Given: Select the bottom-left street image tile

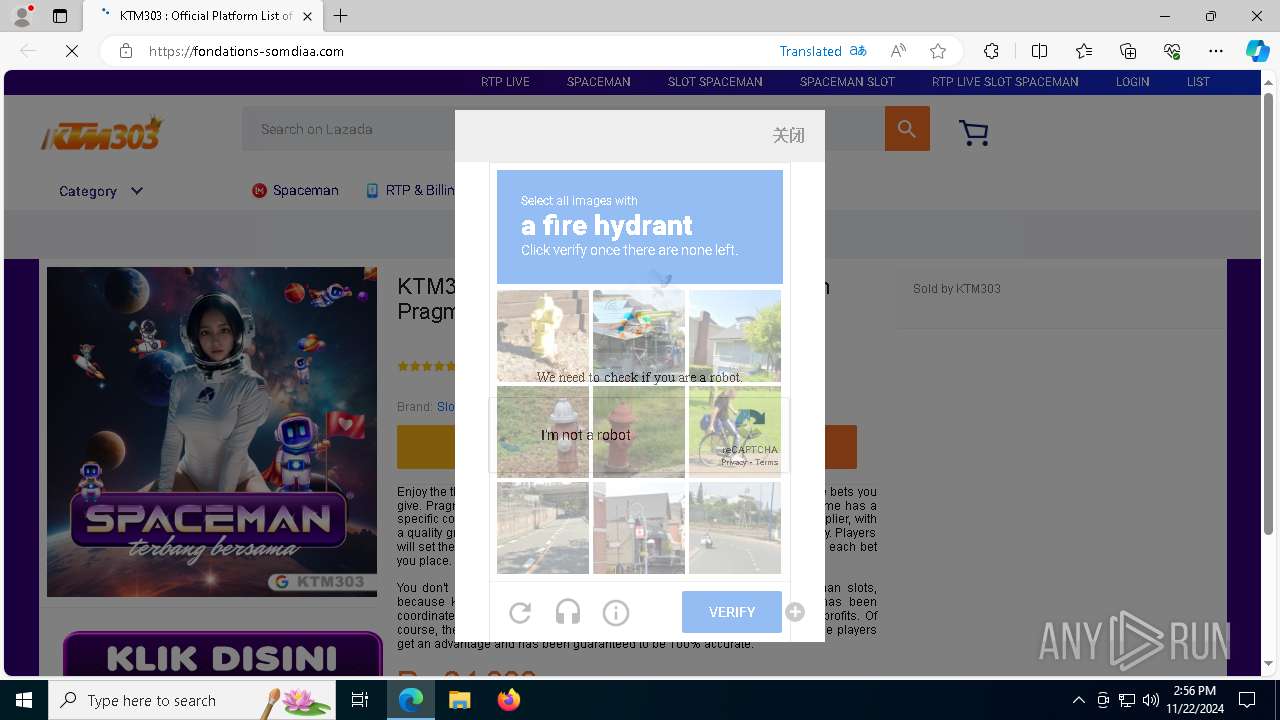Looking at the screenshot, I should (x=543, y=528).
